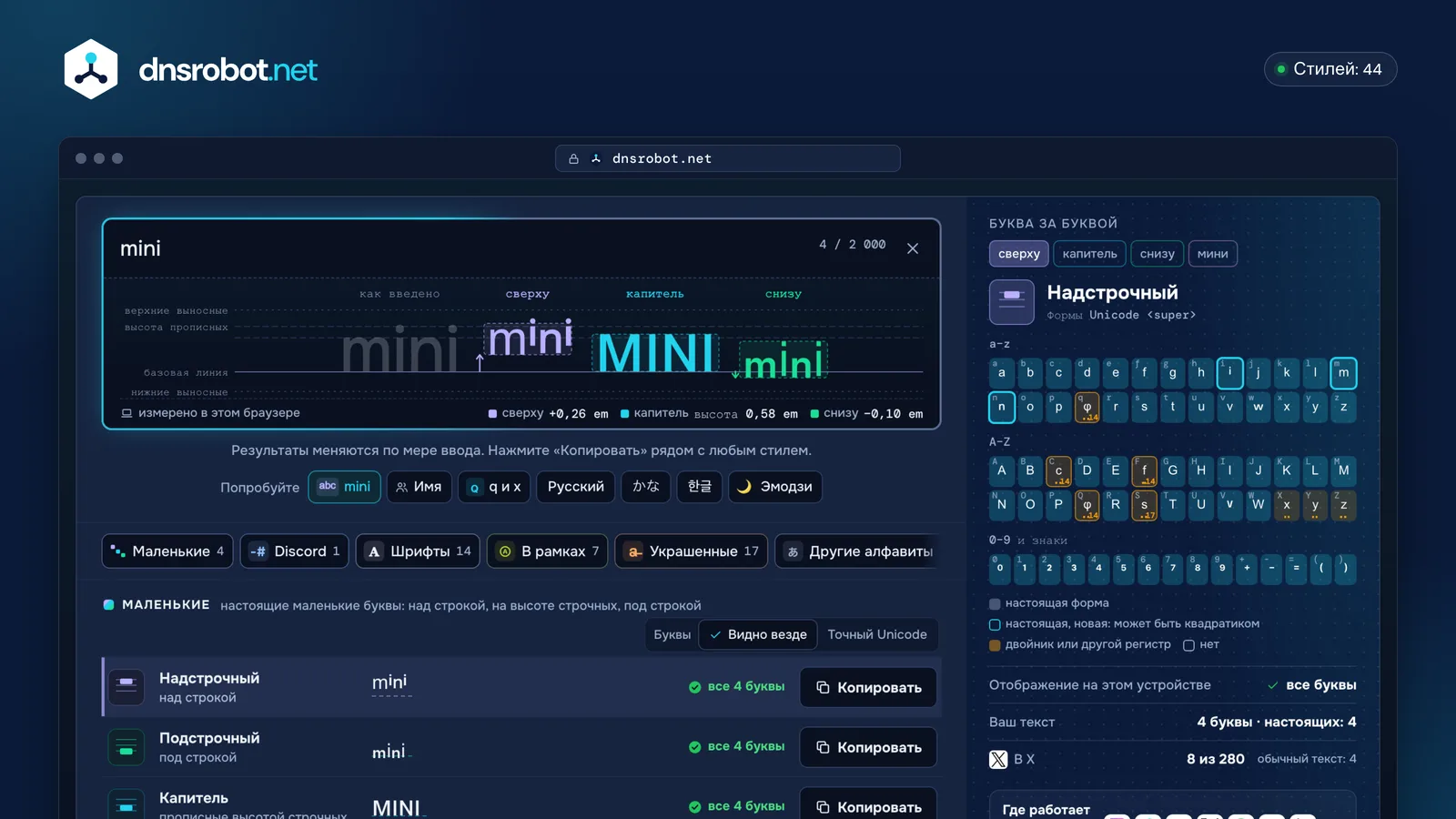Select the Буквы filter option
The height and width of the screenshot is (819, 1456).
click(672, 634)
